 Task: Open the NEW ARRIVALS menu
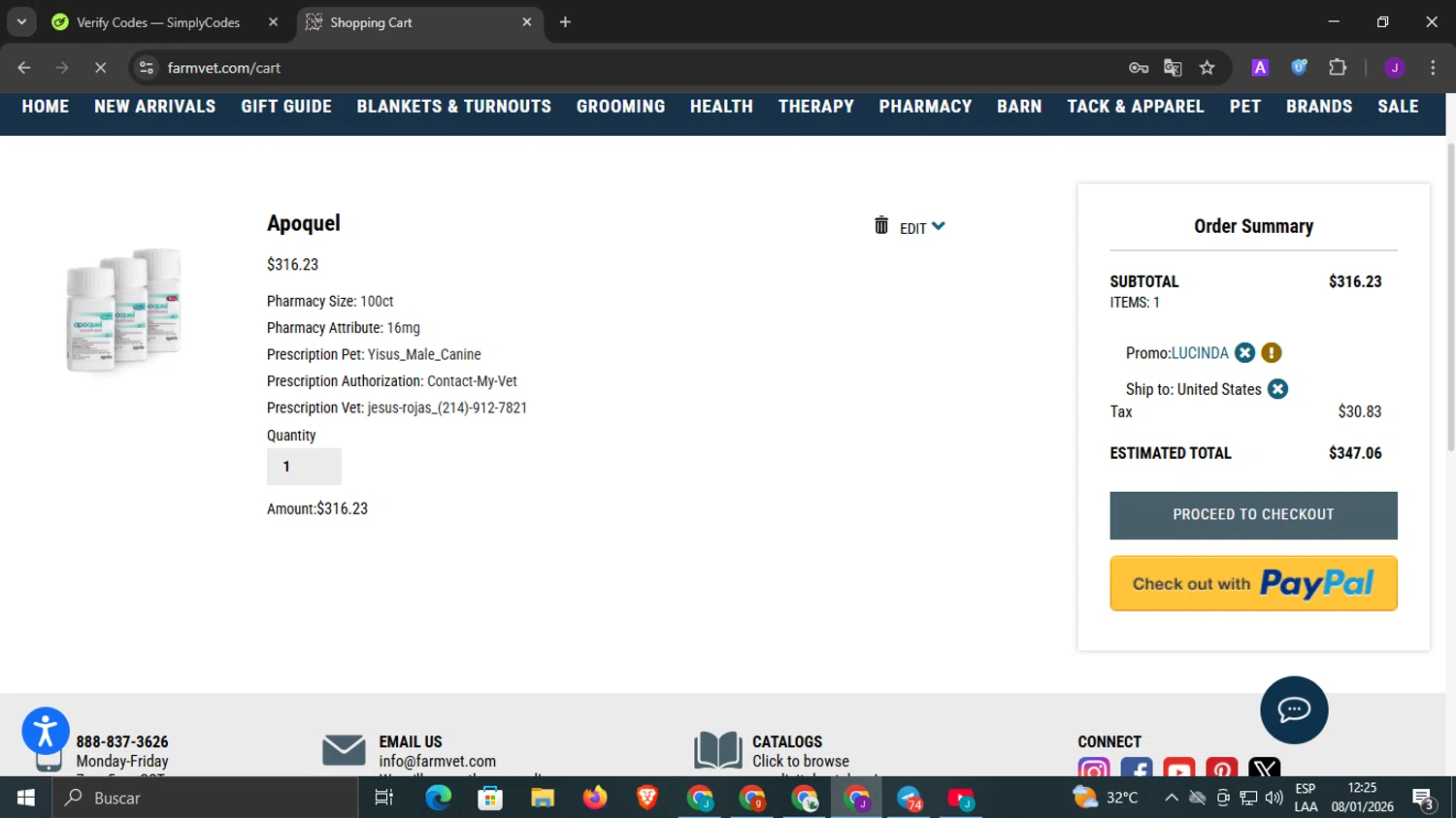click(x=155, y=107)
